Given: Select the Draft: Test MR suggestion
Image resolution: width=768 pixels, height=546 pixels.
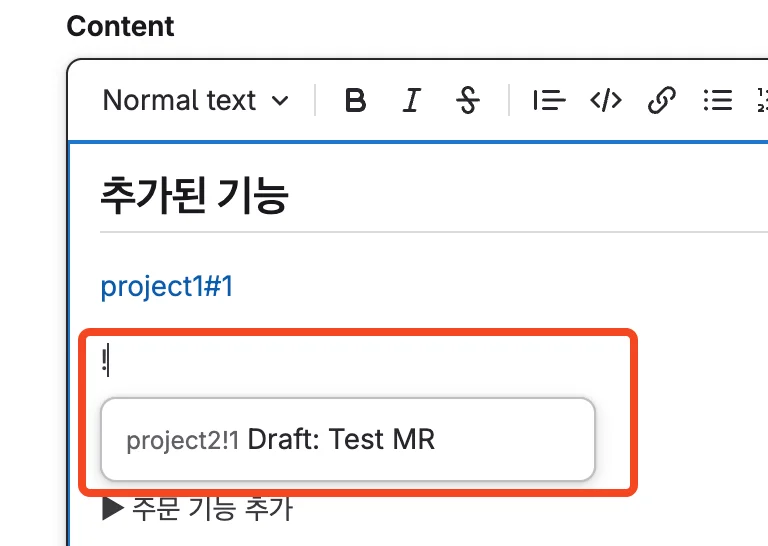Looking at the screenshot, I should pyautogui.click(x=341, y=439).
